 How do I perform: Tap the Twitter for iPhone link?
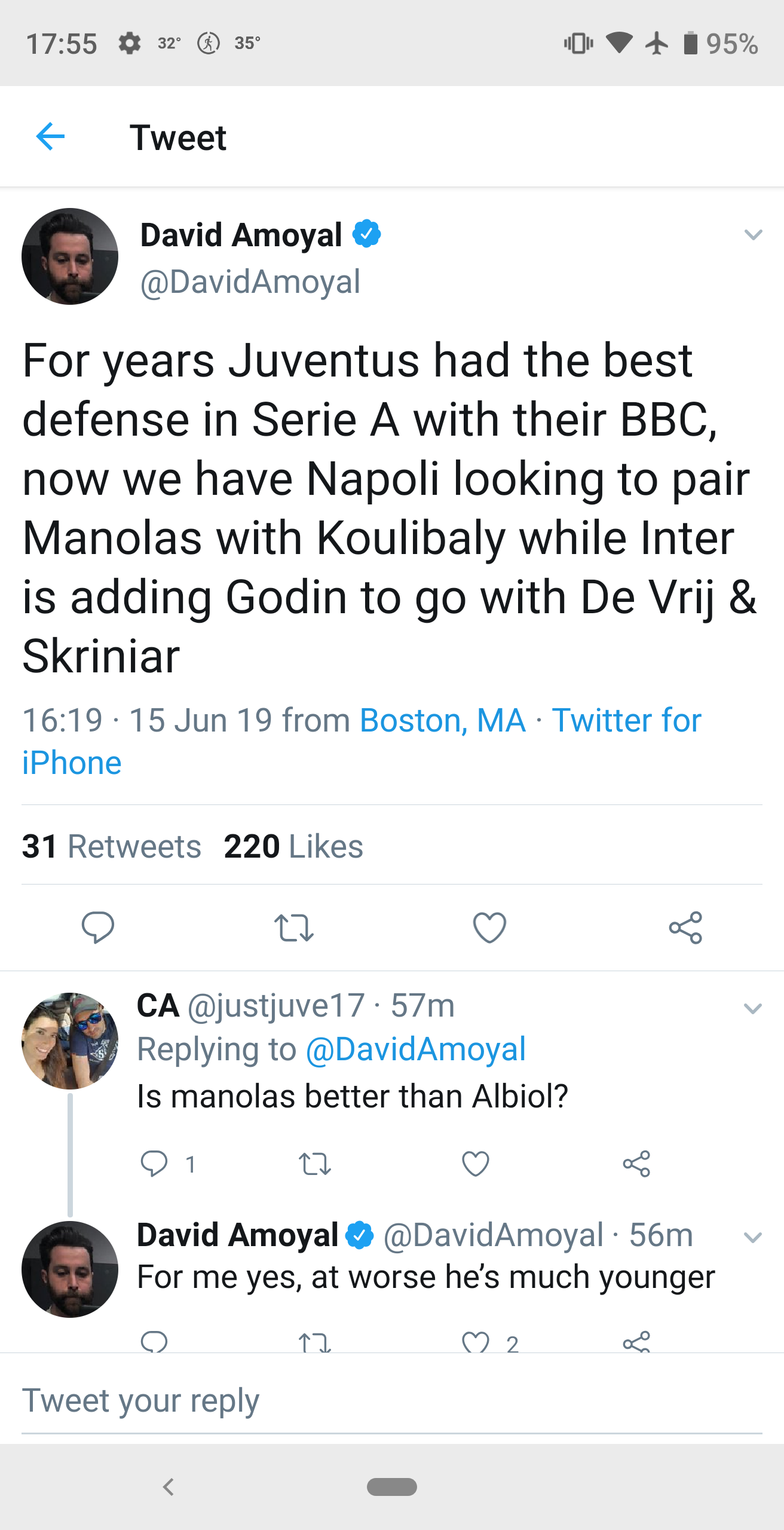click(626, 720)
